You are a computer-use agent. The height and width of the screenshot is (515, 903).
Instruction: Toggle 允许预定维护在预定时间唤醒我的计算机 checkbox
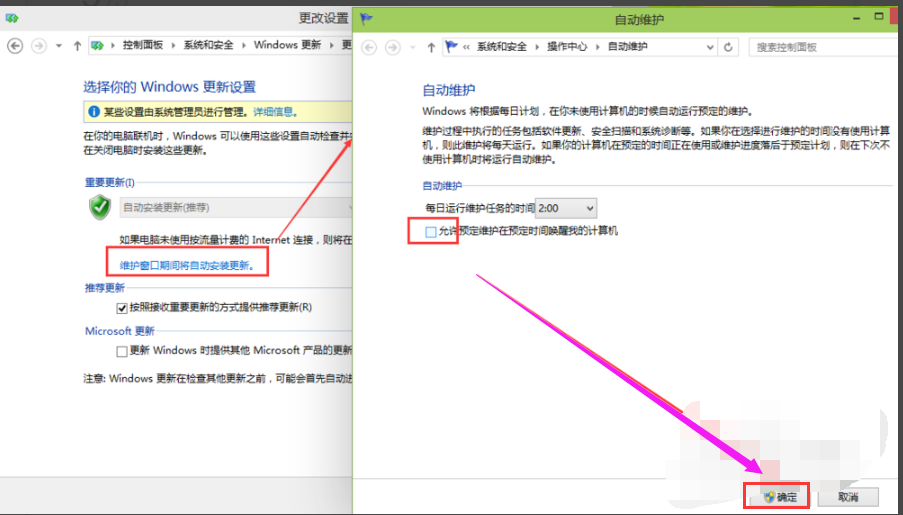click(x=431, y=232)
